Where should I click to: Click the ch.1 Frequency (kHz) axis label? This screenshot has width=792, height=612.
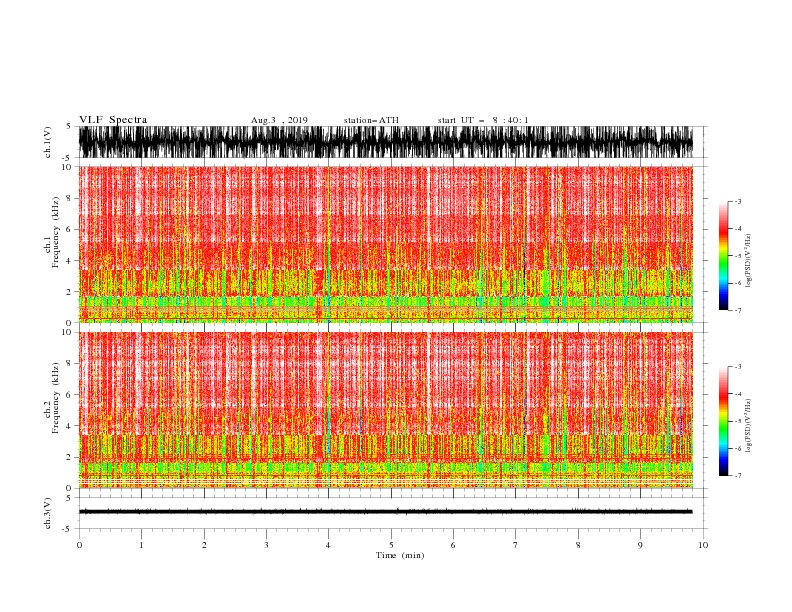tap(52, 232)
